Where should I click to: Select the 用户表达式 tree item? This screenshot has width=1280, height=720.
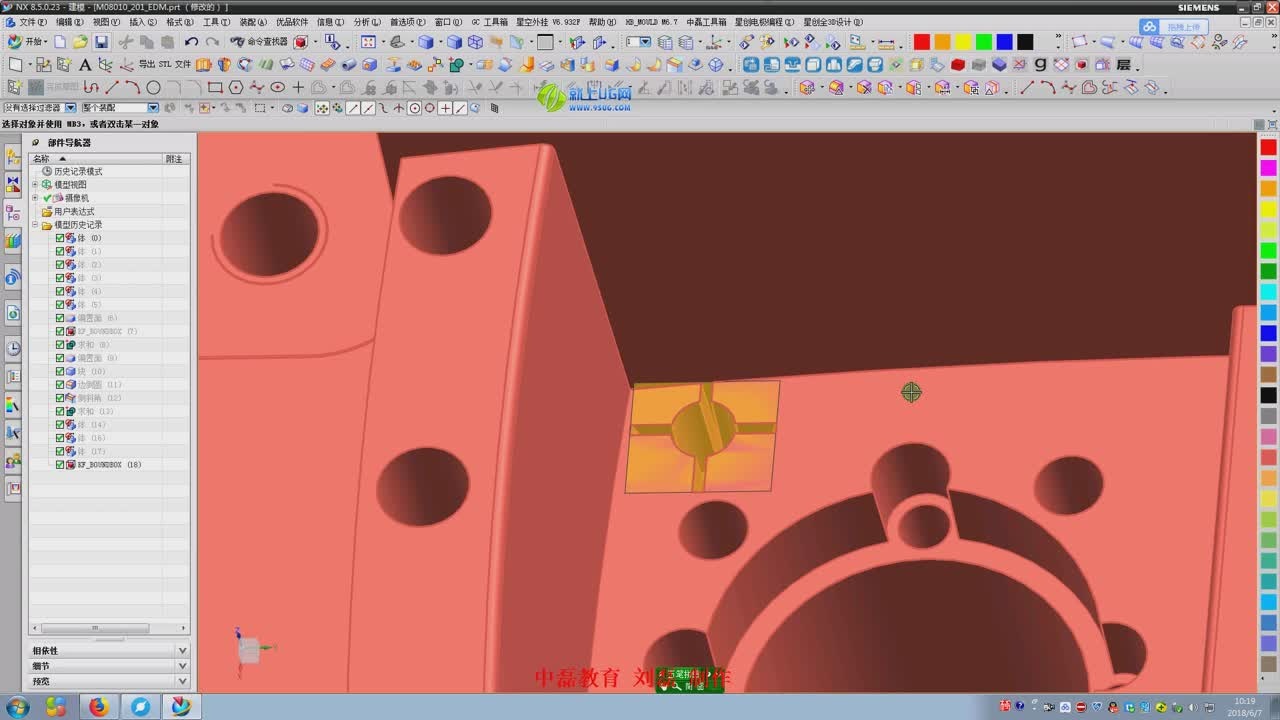pos(74,212)
